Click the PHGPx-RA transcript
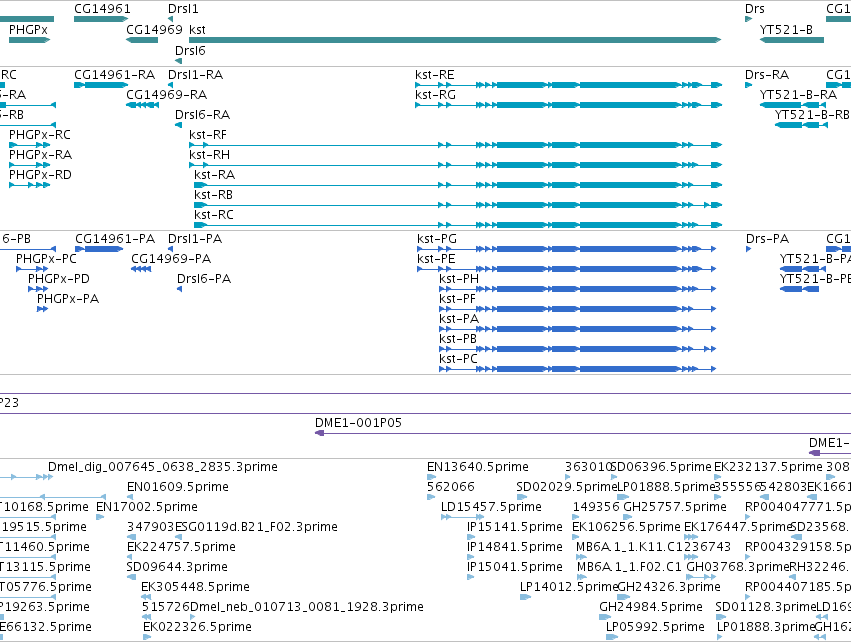Image resolution: width=851 pixels, height=642 pixels. click(29, 165)
